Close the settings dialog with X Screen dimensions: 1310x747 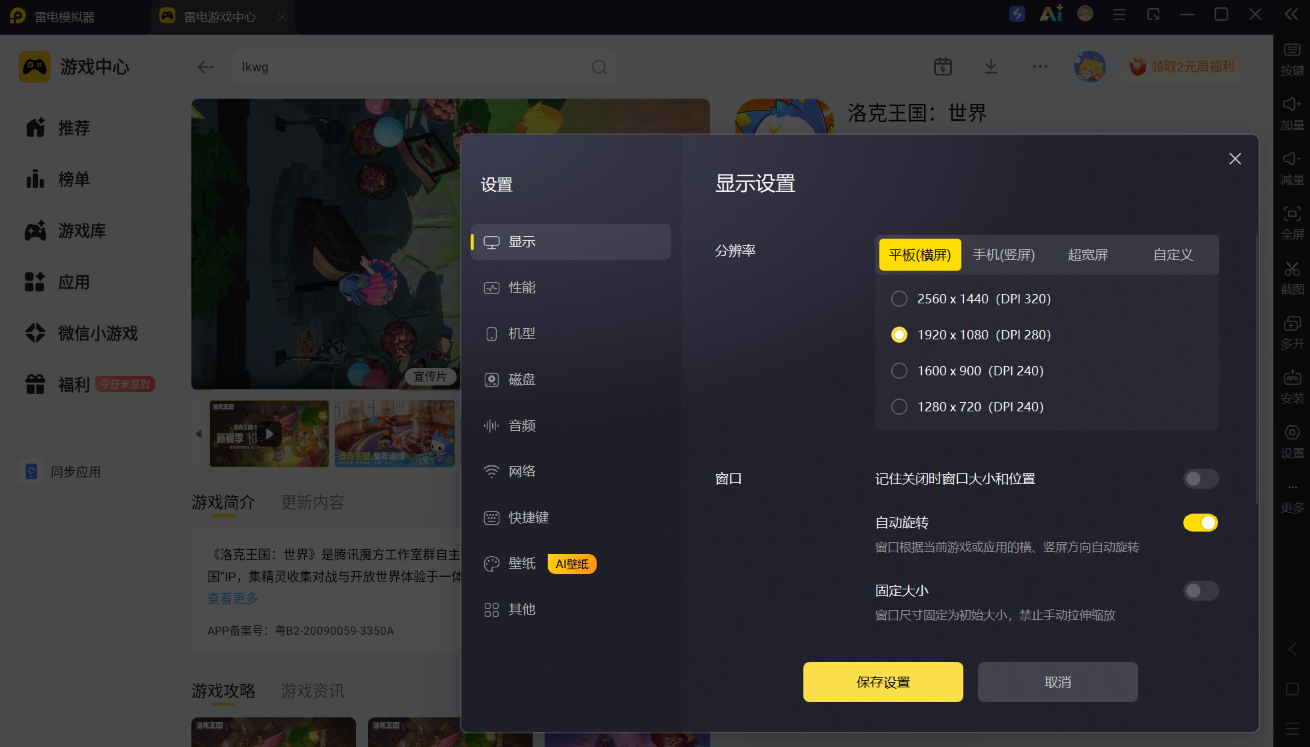[x=1235, y=159]
